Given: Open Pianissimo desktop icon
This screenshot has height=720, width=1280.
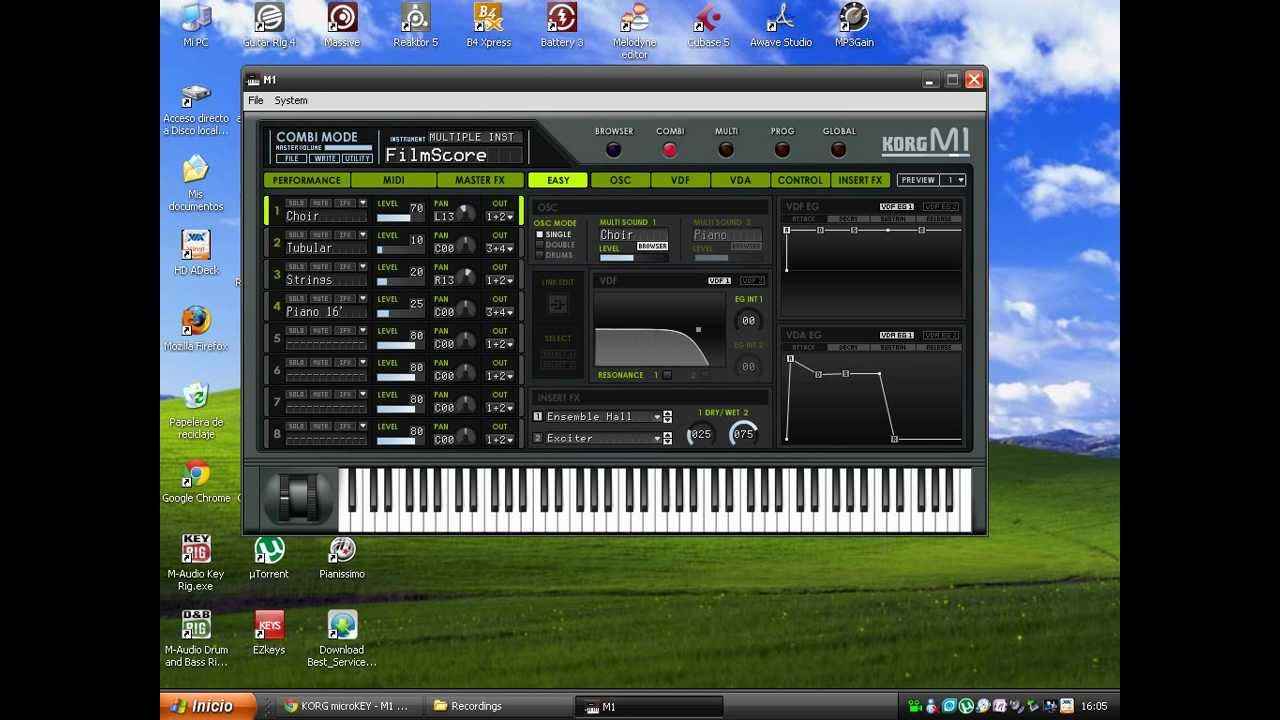Looking at the screenshot, I should 342,558.
